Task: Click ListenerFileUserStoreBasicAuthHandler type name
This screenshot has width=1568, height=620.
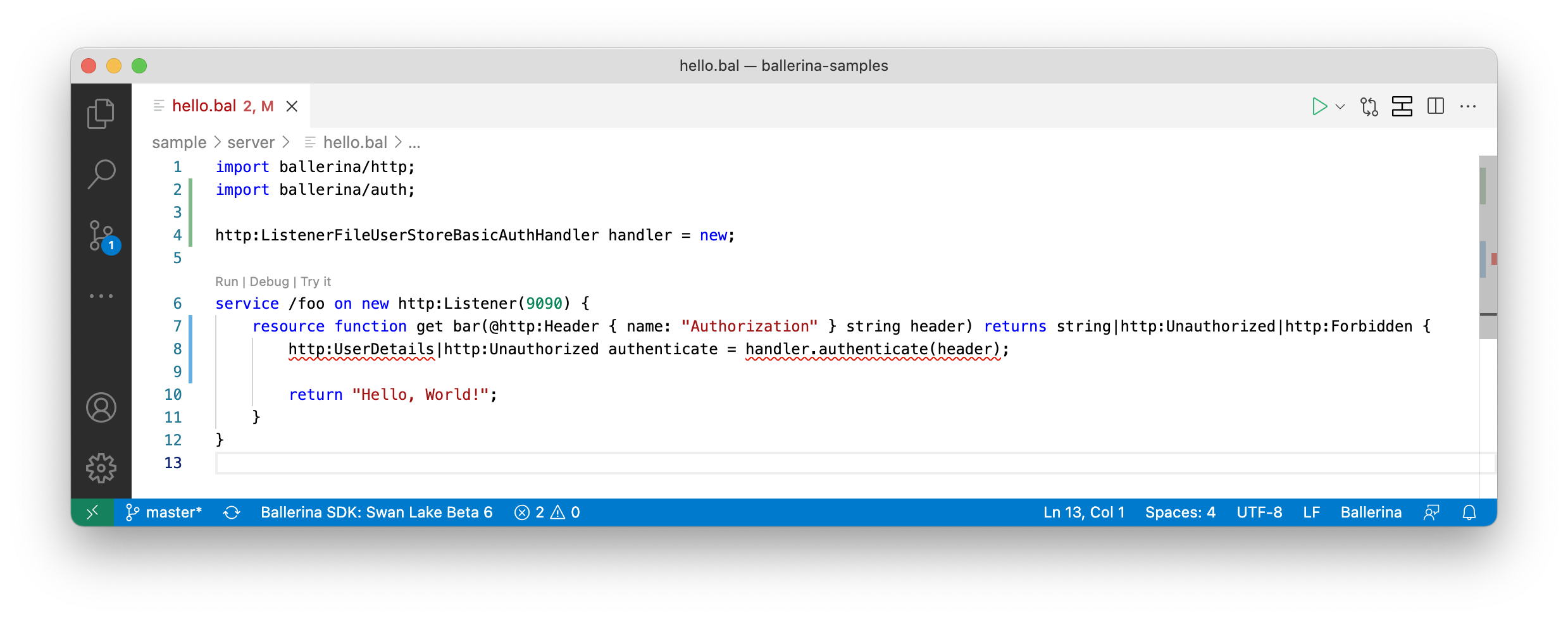Action: (430, 235)
